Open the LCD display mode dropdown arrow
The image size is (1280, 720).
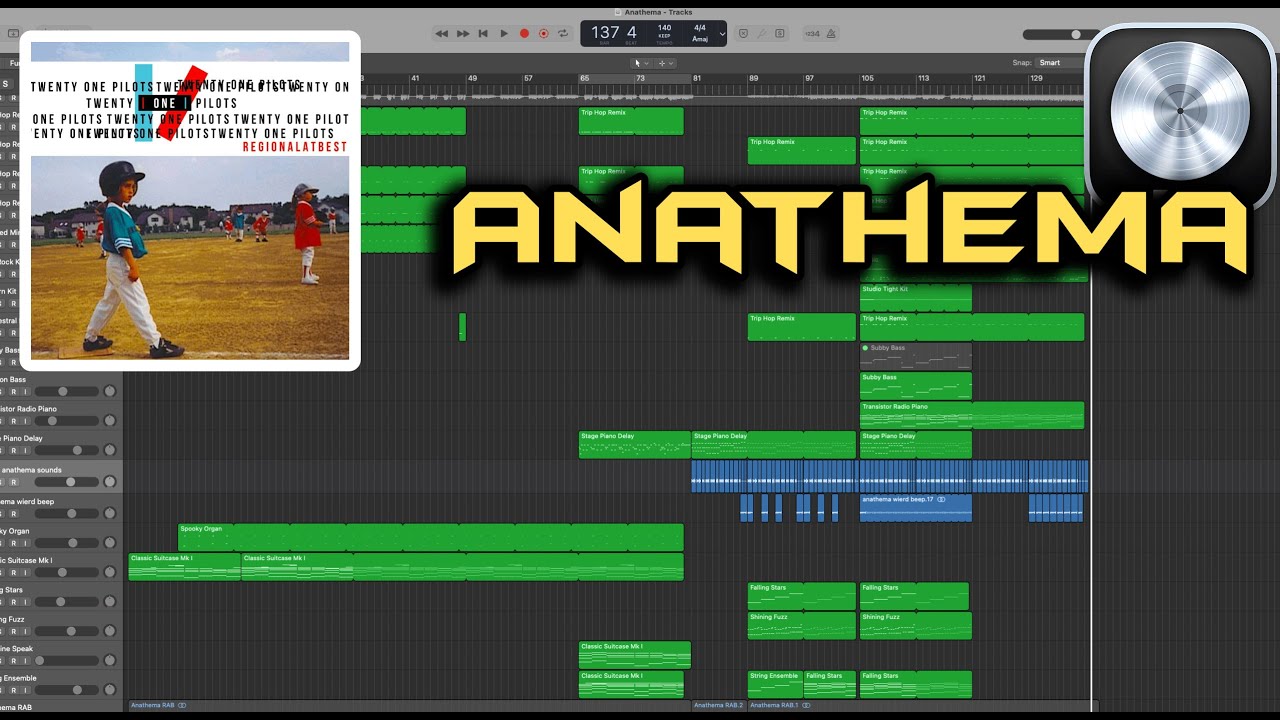[x=721, y=33]
